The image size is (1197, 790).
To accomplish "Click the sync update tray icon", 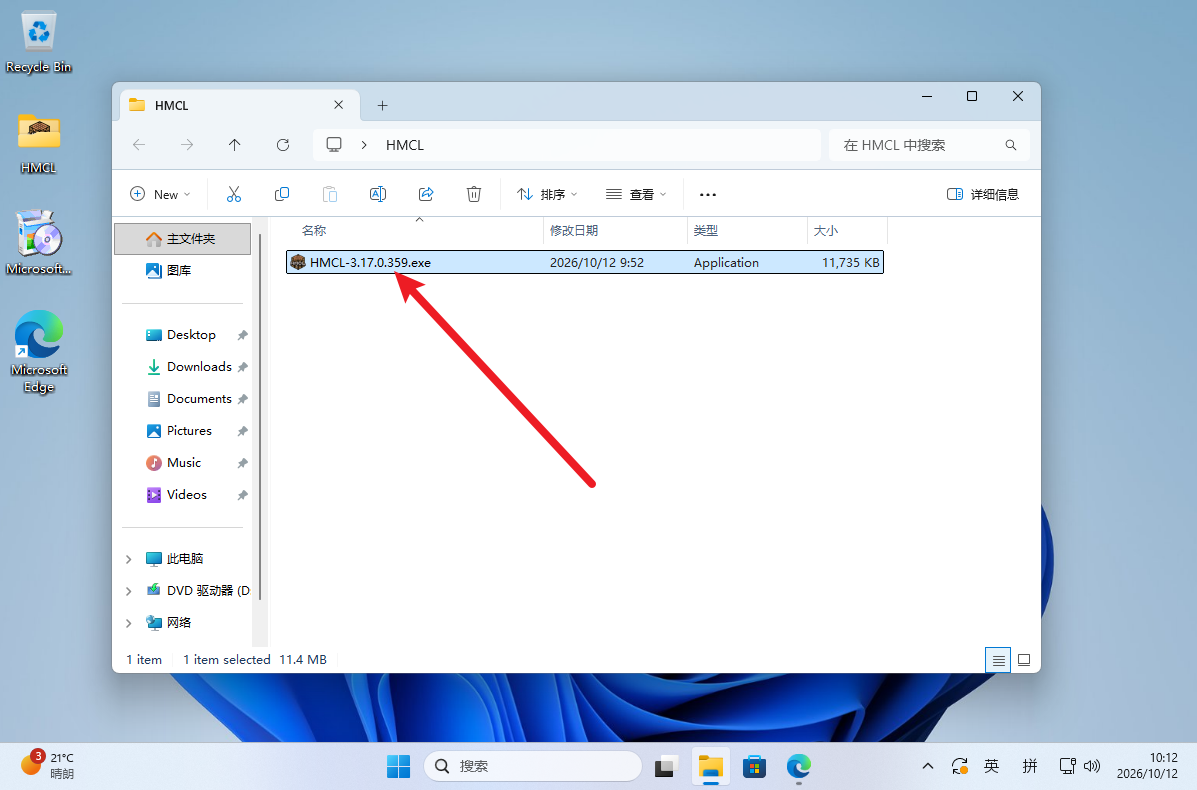I will (x=960, y=766).
